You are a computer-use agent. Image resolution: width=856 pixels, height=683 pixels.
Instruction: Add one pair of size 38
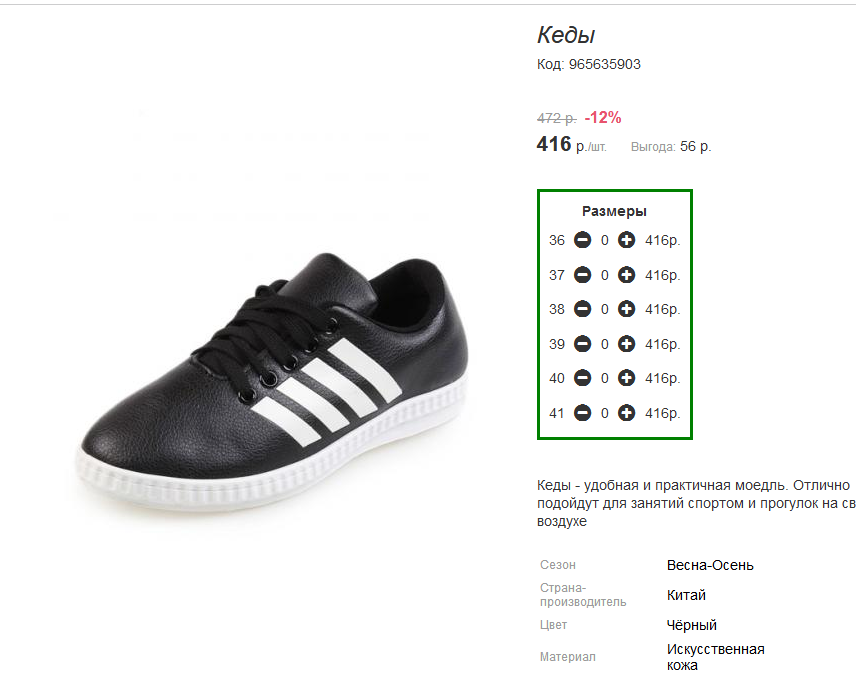(x=626, y=309)
